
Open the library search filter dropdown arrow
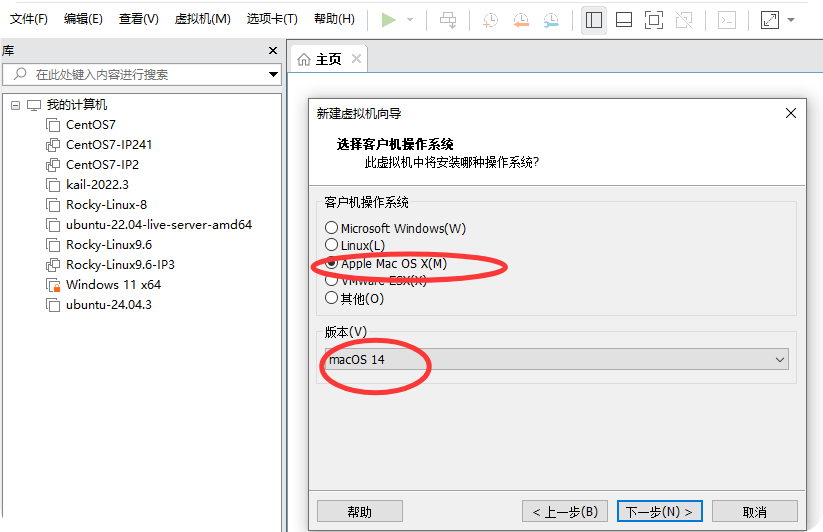(x=273, y=75)
